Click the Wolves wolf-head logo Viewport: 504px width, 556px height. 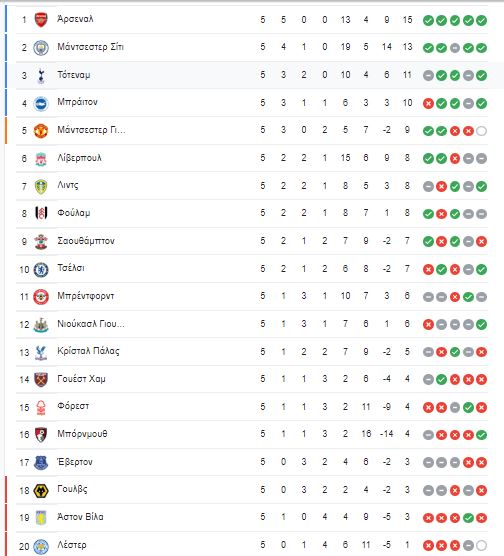(41, 491)
